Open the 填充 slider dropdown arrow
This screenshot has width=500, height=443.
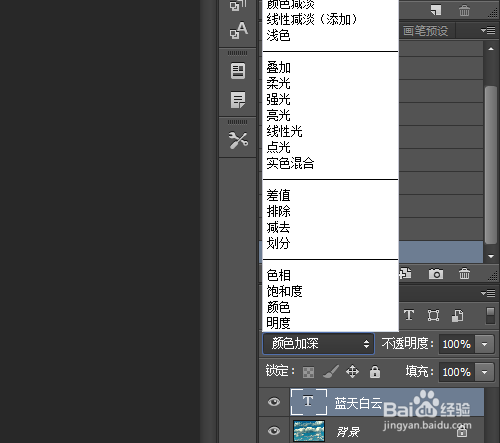(x=485, y=372)
